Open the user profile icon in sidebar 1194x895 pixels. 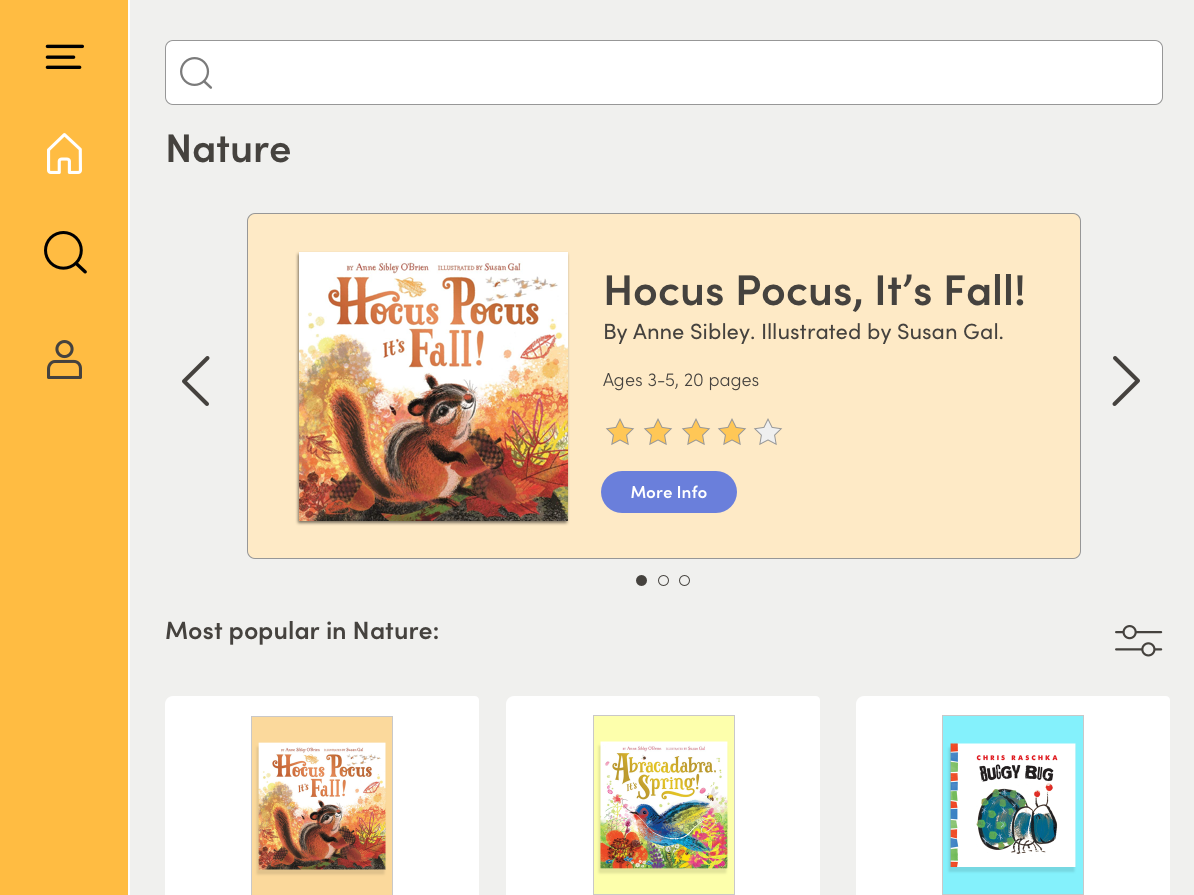(64, 360)
